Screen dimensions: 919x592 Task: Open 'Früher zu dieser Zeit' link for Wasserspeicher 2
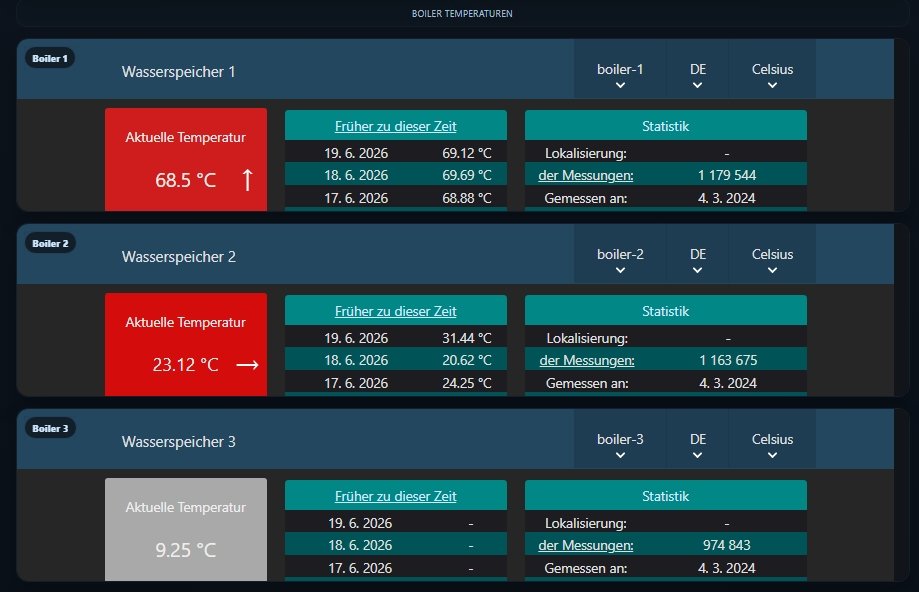point(396,311)
